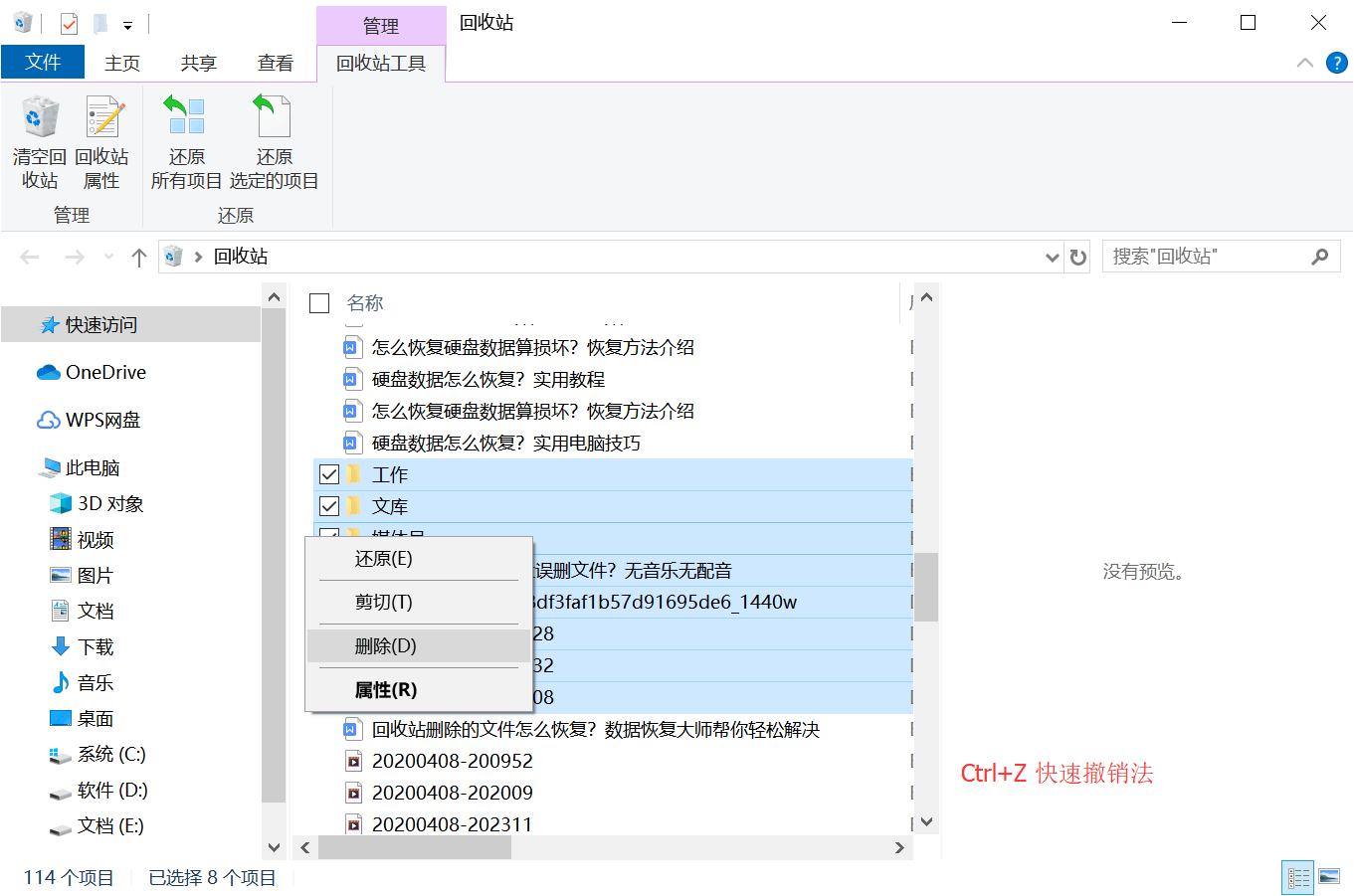Empty the Recycle Bin (清空回收站)
The width and height of the screenshot is (1354, 896).
39,139
